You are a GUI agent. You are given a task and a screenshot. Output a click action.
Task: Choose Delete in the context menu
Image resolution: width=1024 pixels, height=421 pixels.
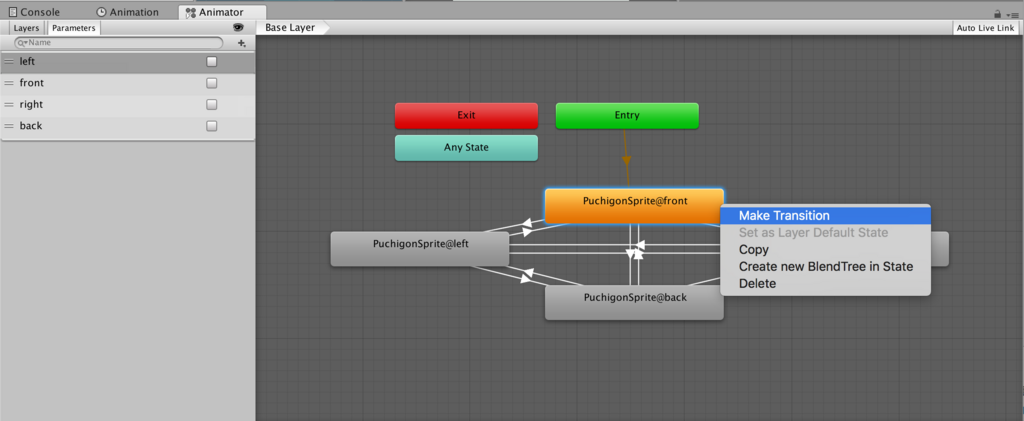825,283
